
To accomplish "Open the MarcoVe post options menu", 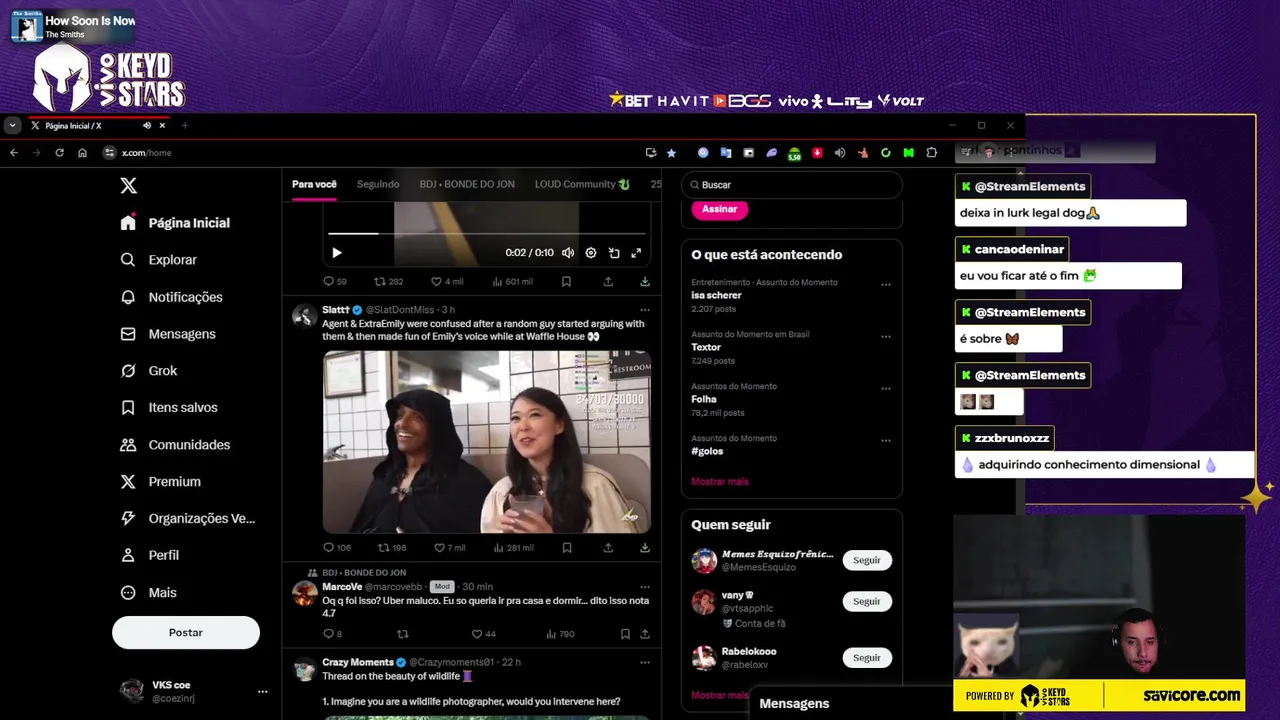I will coord(644,587).
